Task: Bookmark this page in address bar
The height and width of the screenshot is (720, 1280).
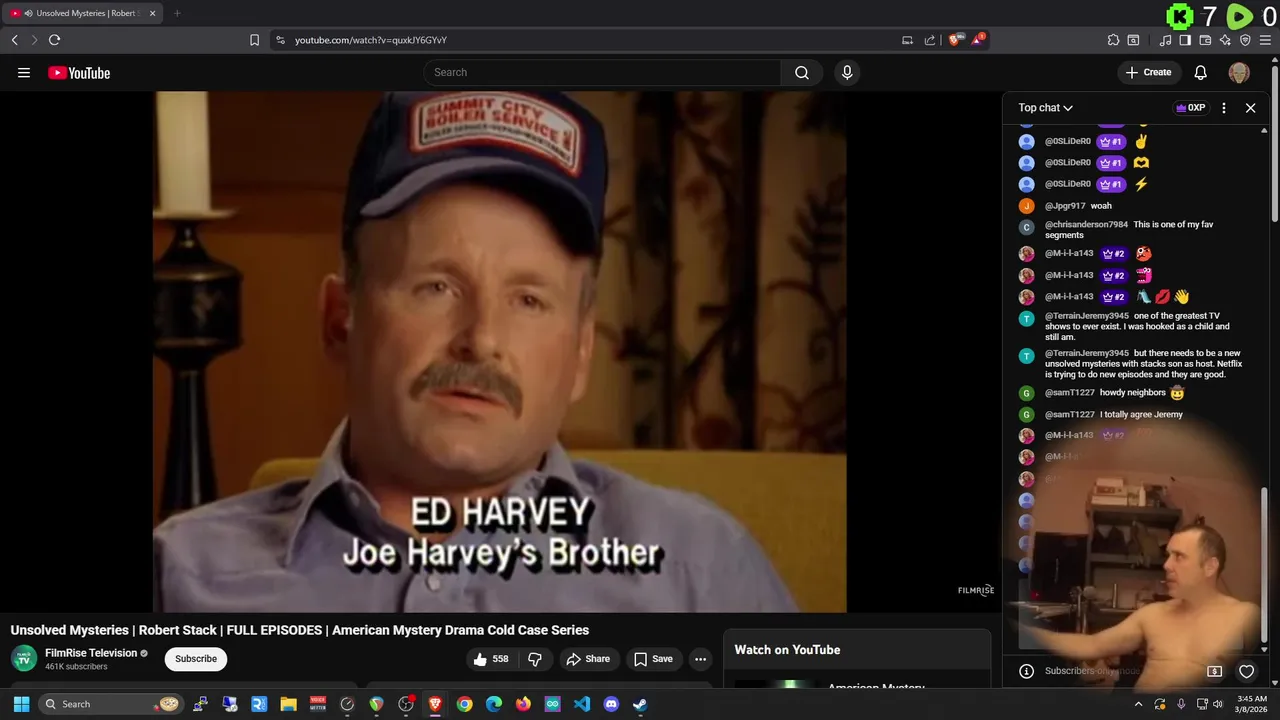Action: [x=254, y=40]
